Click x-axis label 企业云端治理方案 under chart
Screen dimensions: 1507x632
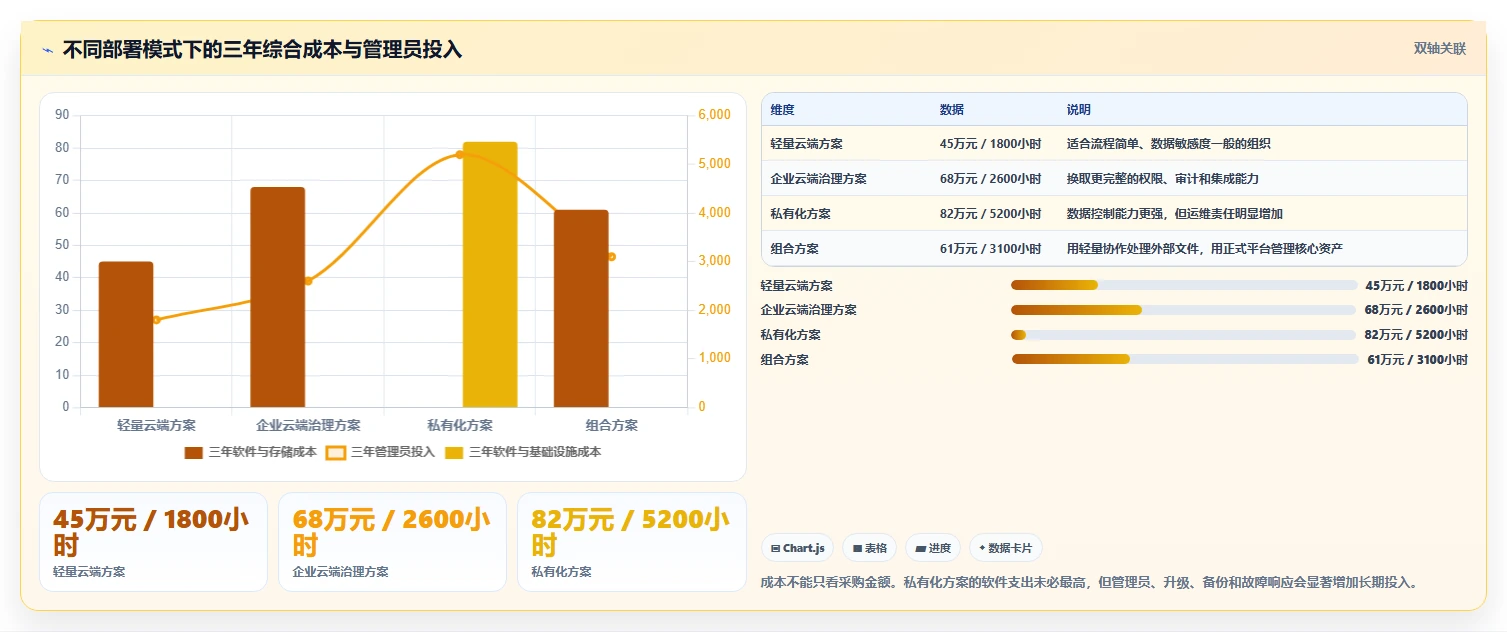[x=308, y=425]
